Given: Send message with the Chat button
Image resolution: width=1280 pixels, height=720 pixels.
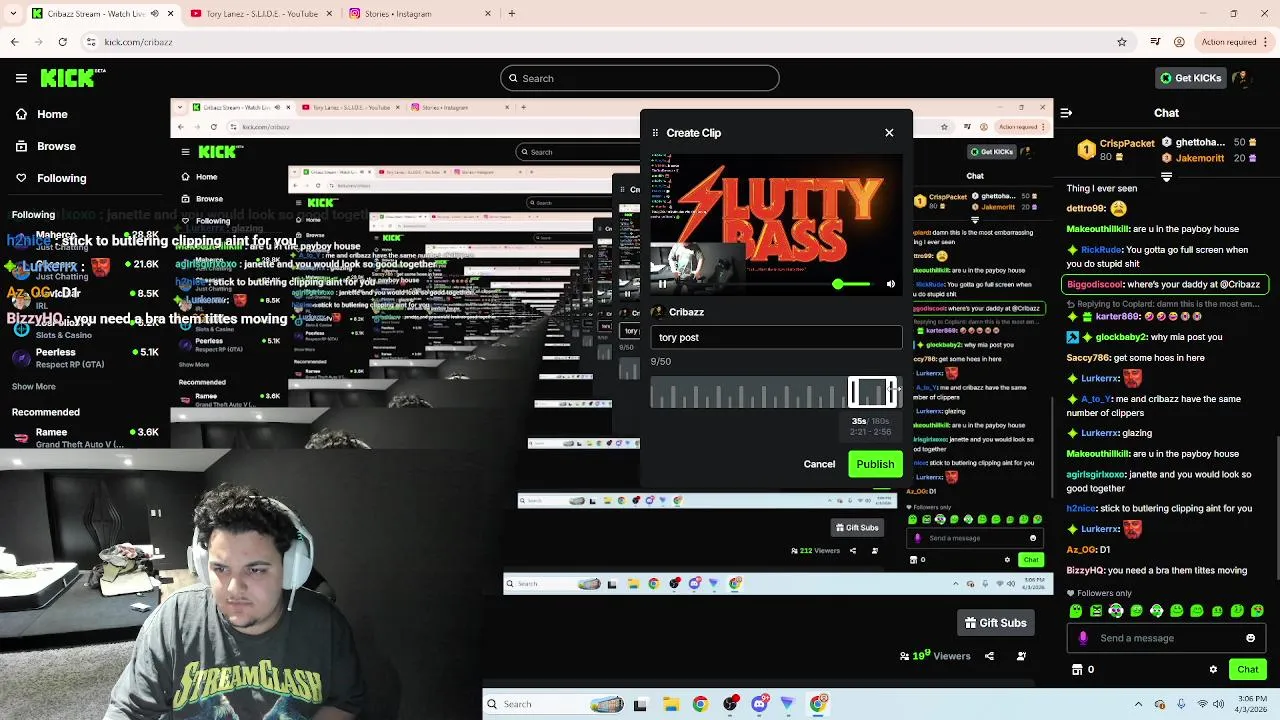Looking at the screenshot, I should coord(1248,669).
